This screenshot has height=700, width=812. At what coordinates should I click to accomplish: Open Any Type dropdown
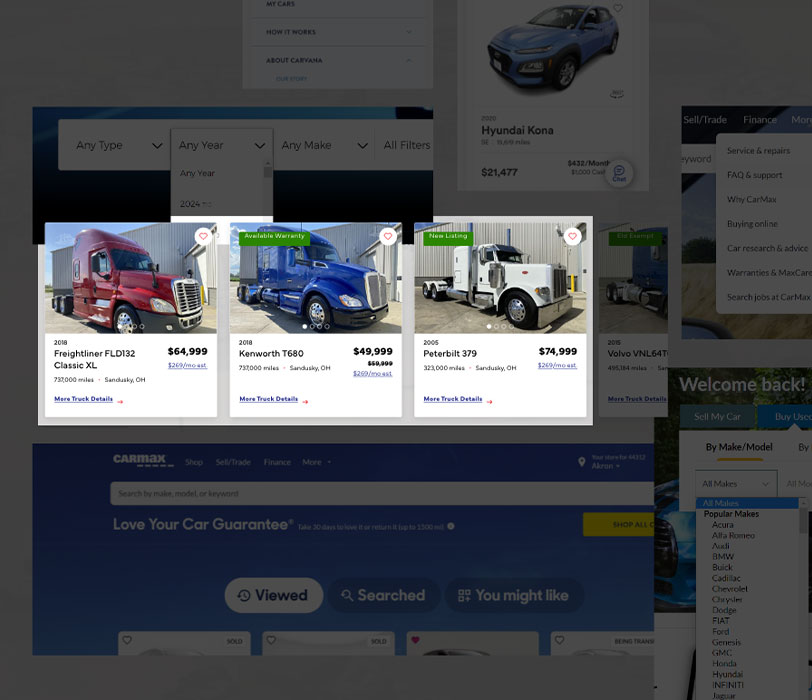pos(119,145)
